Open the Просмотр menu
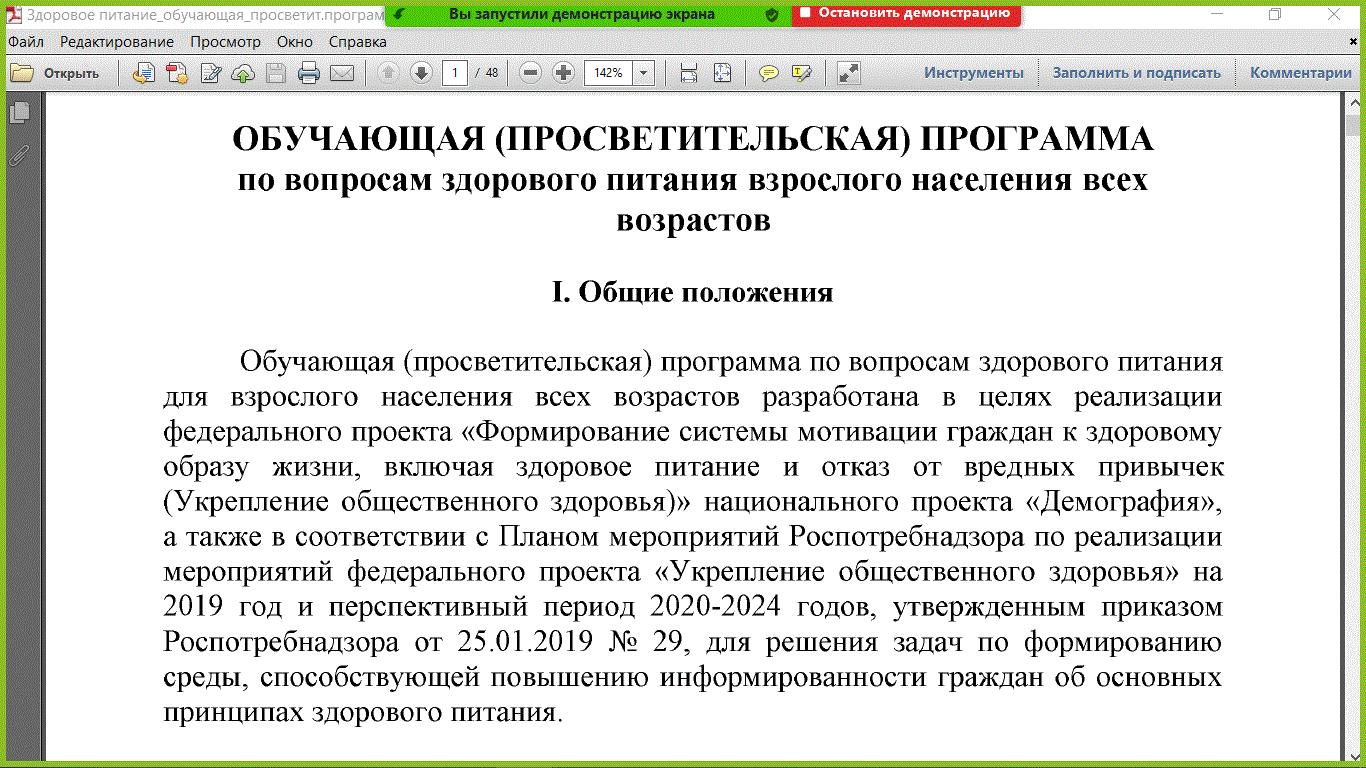 (x=225, y=42)
